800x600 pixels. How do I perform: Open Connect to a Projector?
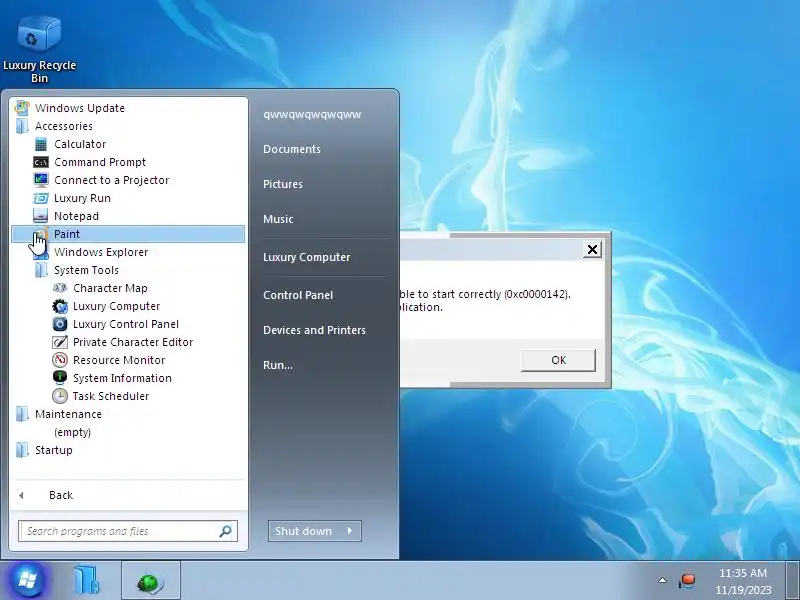tap(111, 180)
